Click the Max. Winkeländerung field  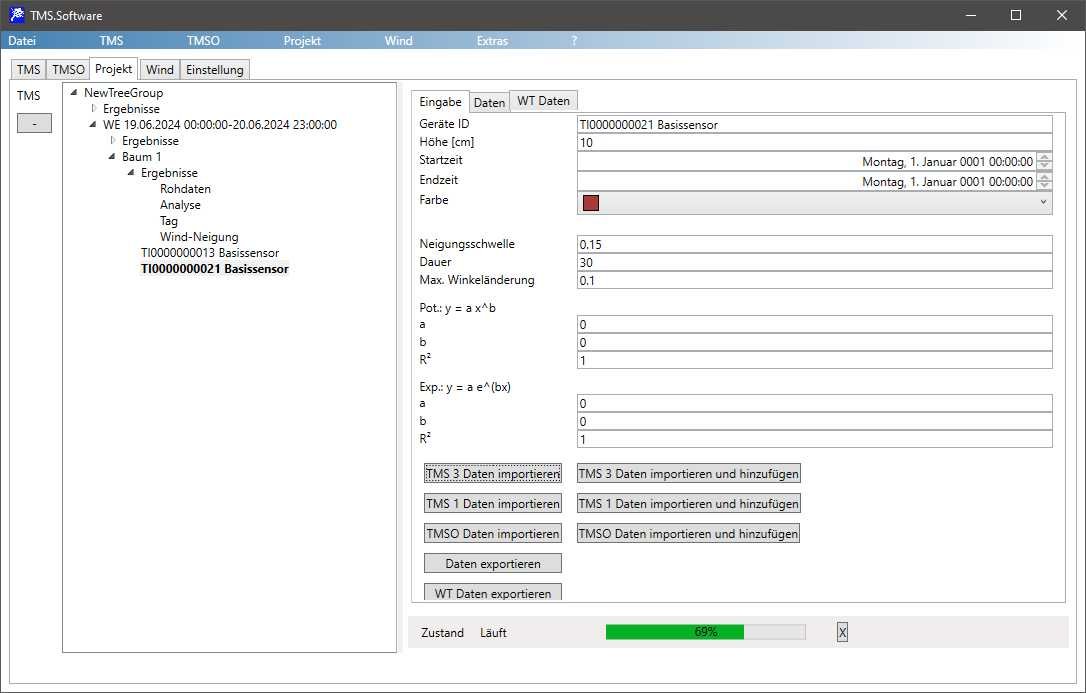[x=814, y=280]
